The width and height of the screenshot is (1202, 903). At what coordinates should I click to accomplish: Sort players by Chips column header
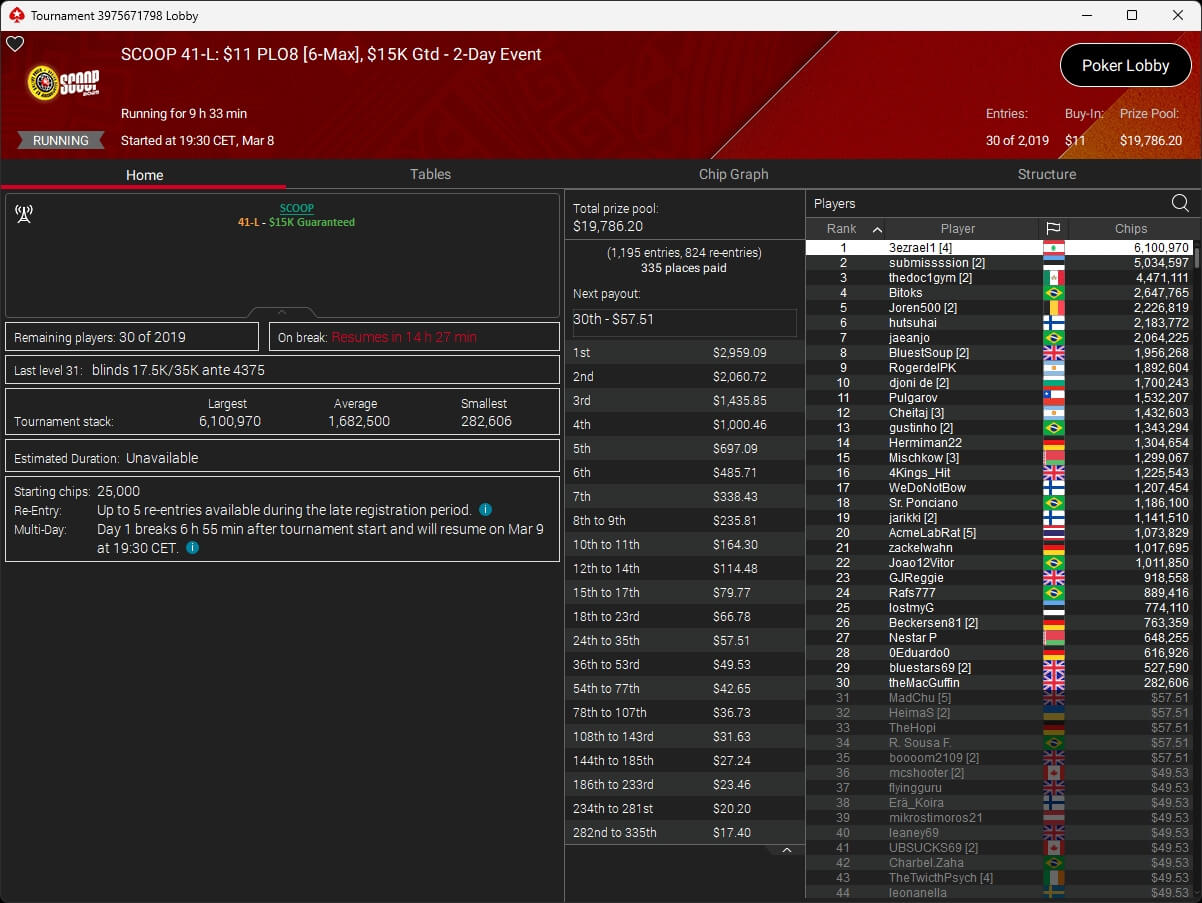coord(1130,229)
